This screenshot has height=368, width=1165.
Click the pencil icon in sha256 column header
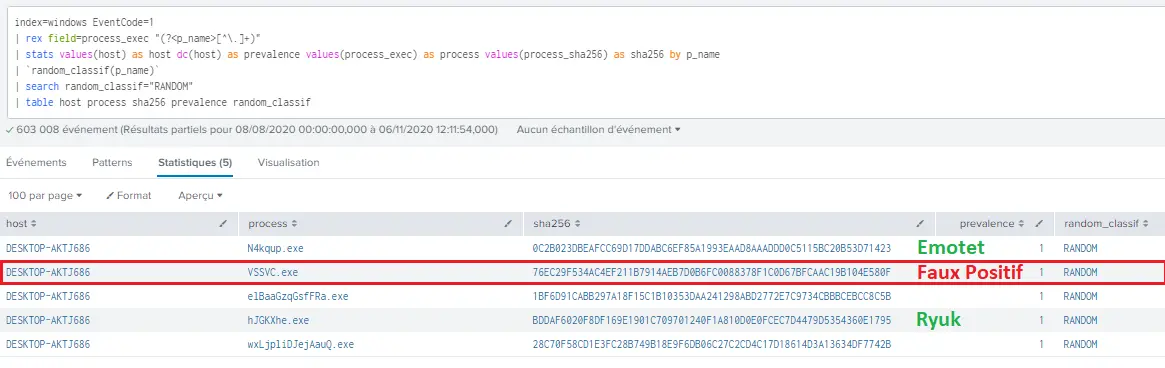[x=920, y=223]
